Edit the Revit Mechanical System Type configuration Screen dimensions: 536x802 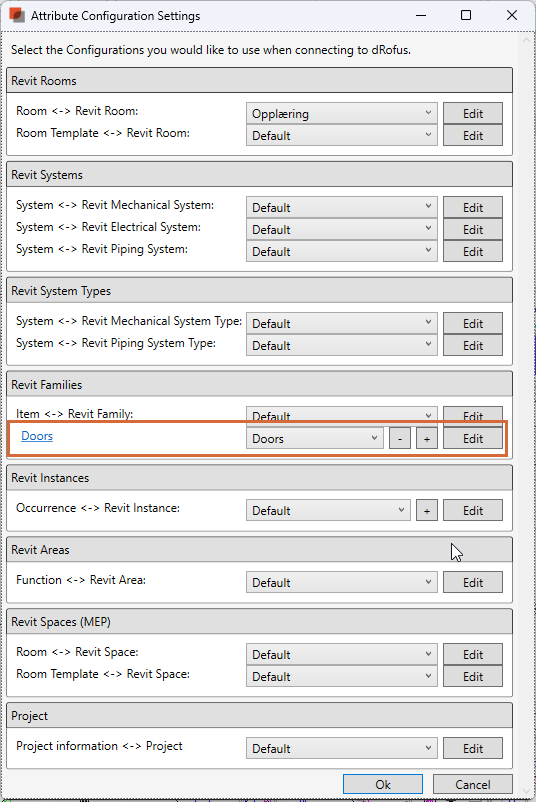point(473,324)
